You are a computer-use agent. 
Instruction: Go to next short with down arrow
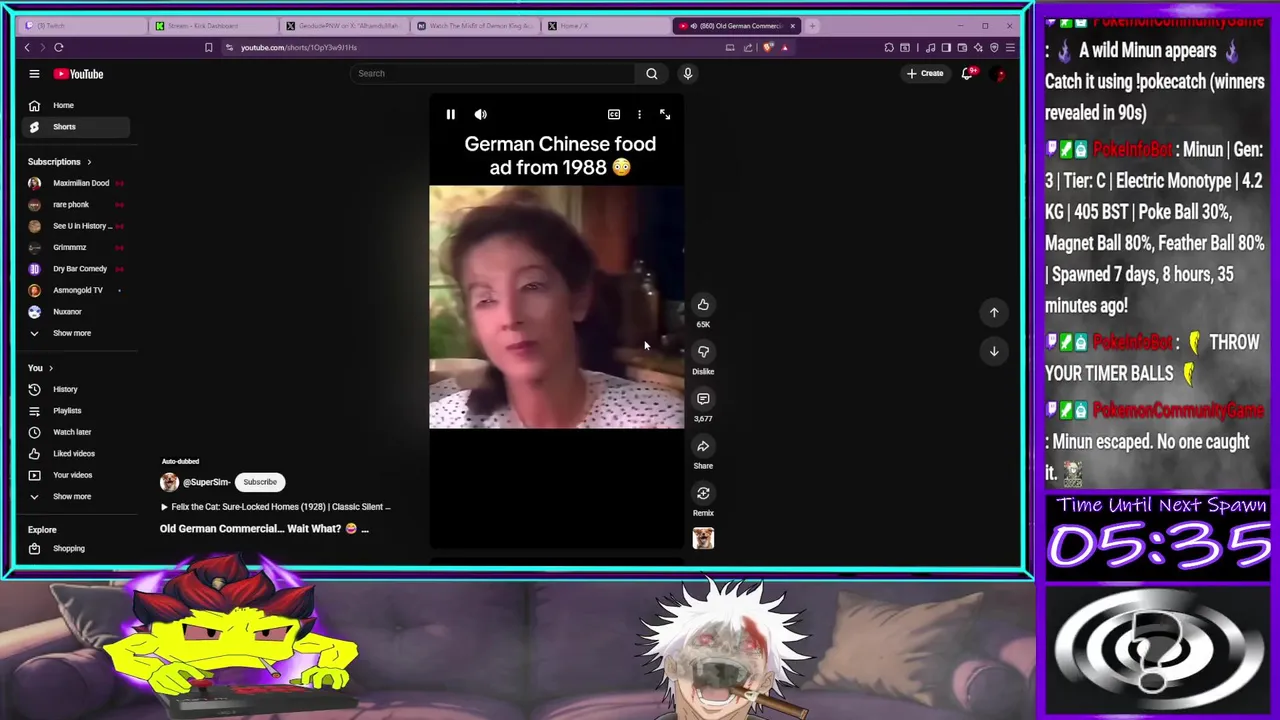tap(994, 351)
